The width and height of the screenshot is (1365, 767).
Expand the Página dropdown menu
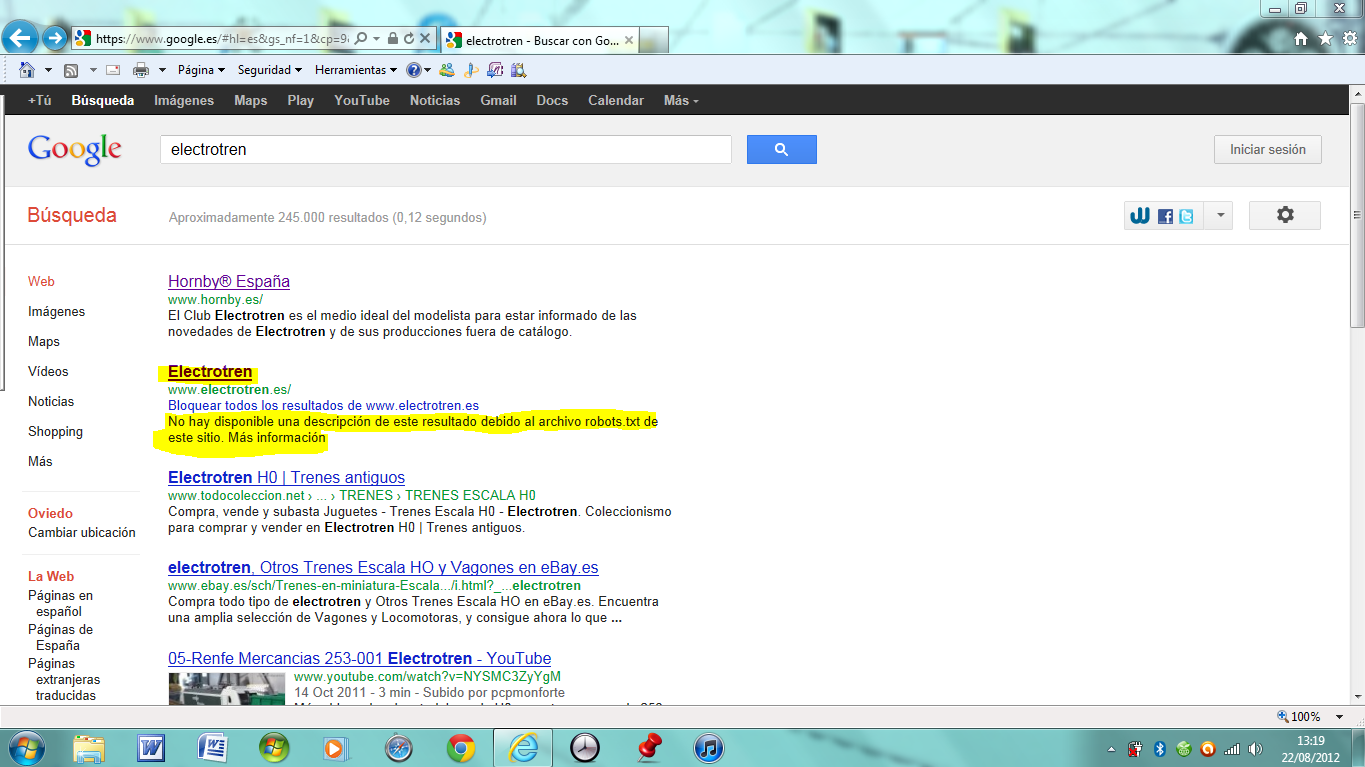pyautogui.click(x=201, y=70)
